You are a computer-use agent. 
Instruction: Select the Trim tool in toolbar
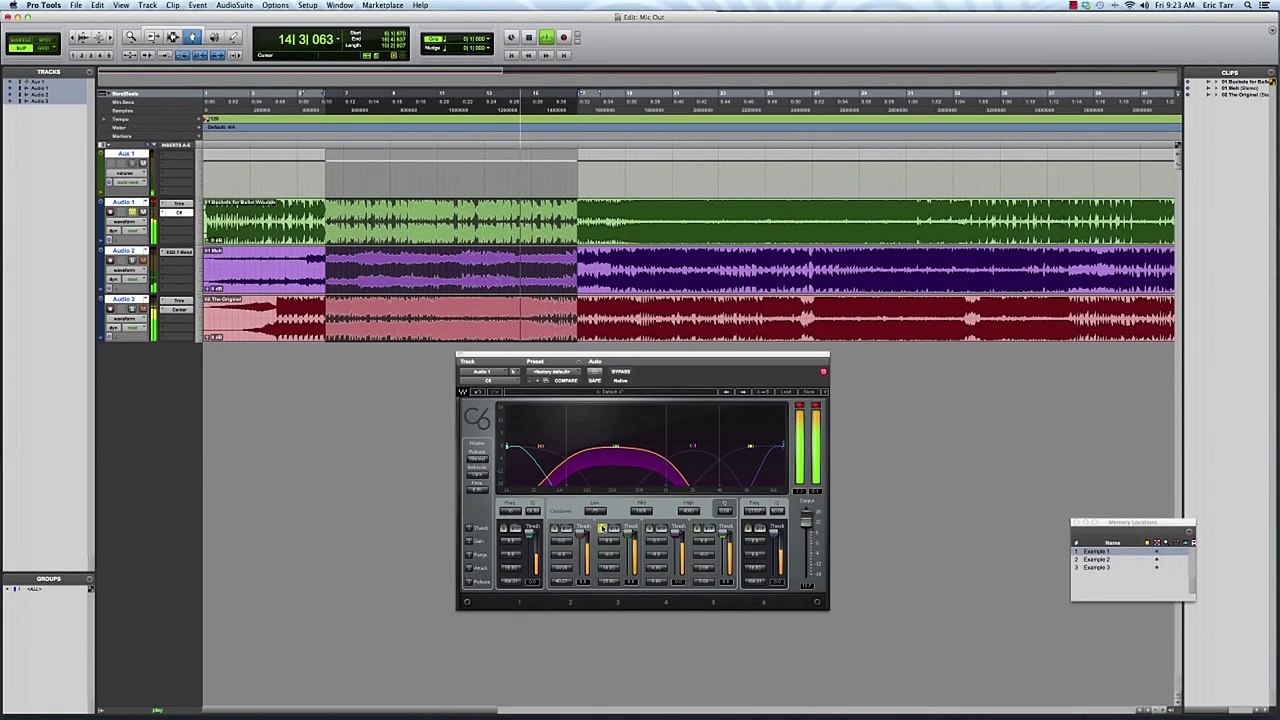pos(153,36)
